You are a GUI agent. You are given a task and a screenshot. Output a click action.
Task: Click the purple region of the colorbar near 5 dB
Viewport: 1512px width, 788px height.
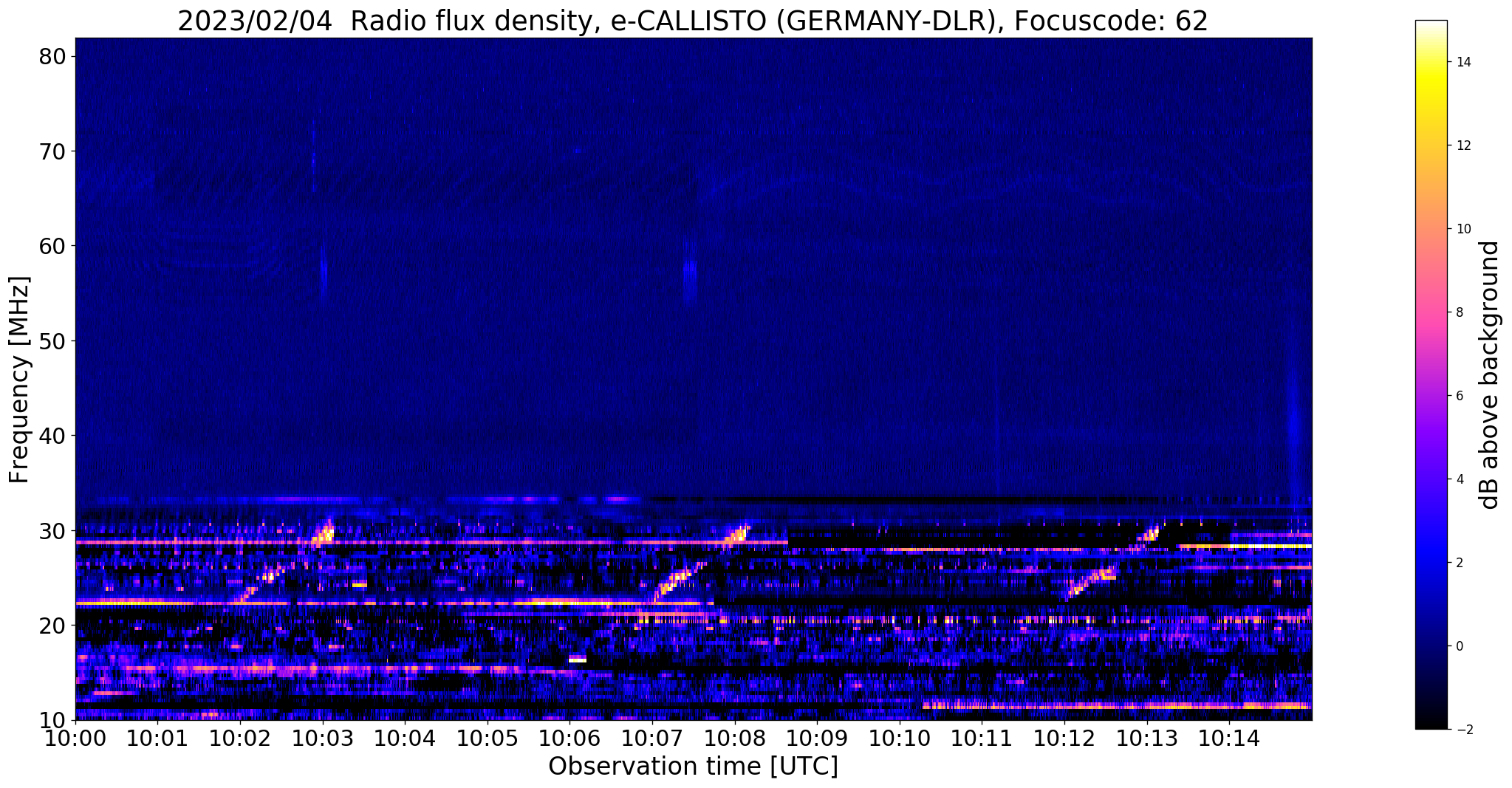[x=1431, y=437]
